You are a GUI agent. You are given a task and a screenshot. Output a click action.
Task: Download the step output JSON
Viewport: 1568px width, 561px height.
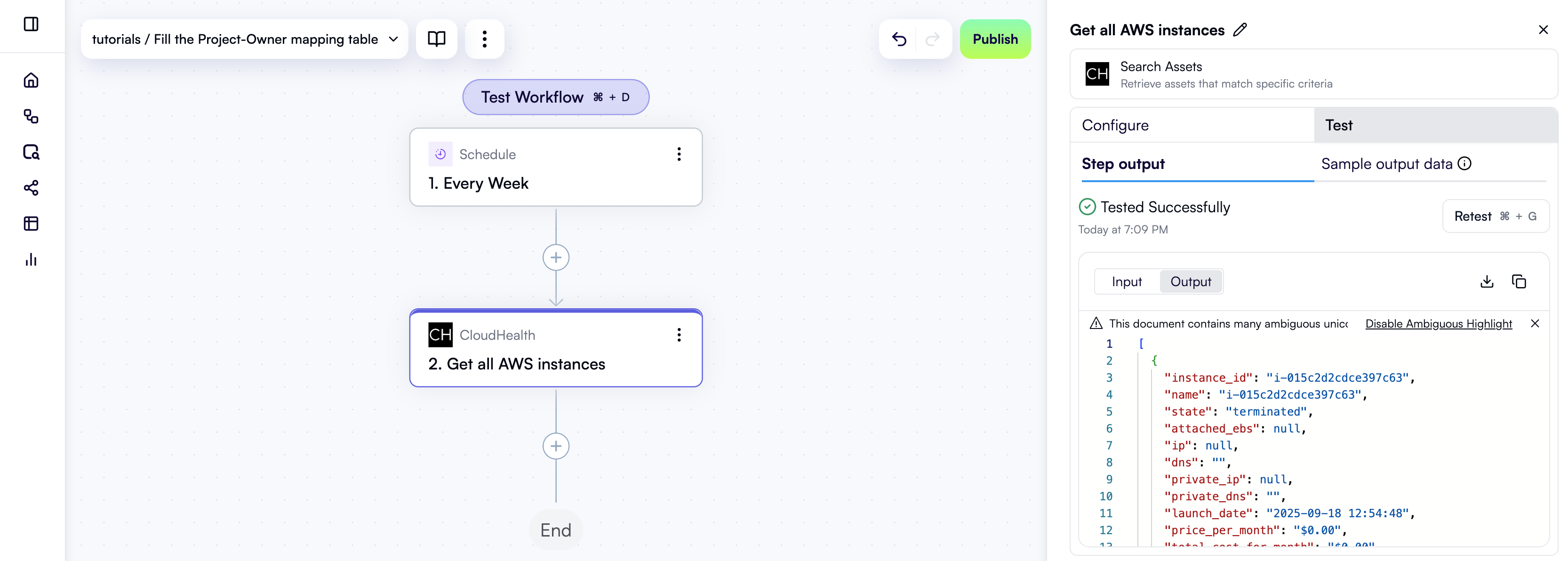point(1487,281)
